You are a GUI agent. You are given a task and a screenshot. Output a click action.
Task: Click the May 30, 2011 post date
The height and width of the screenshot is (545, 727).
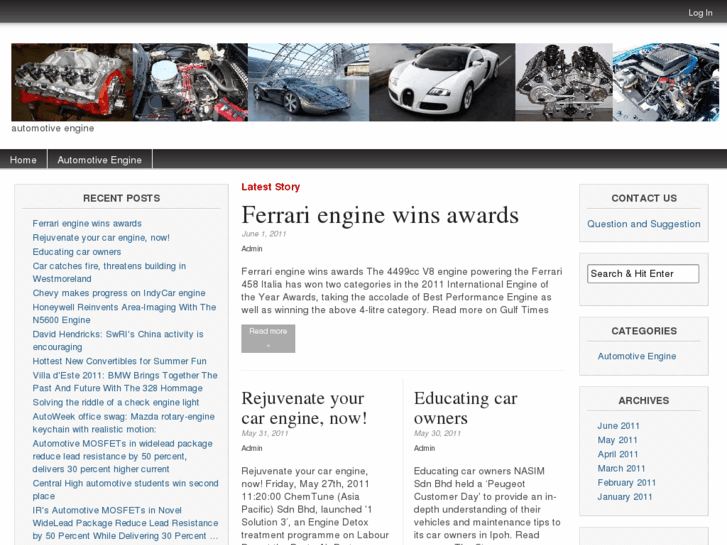pos(437,433)
